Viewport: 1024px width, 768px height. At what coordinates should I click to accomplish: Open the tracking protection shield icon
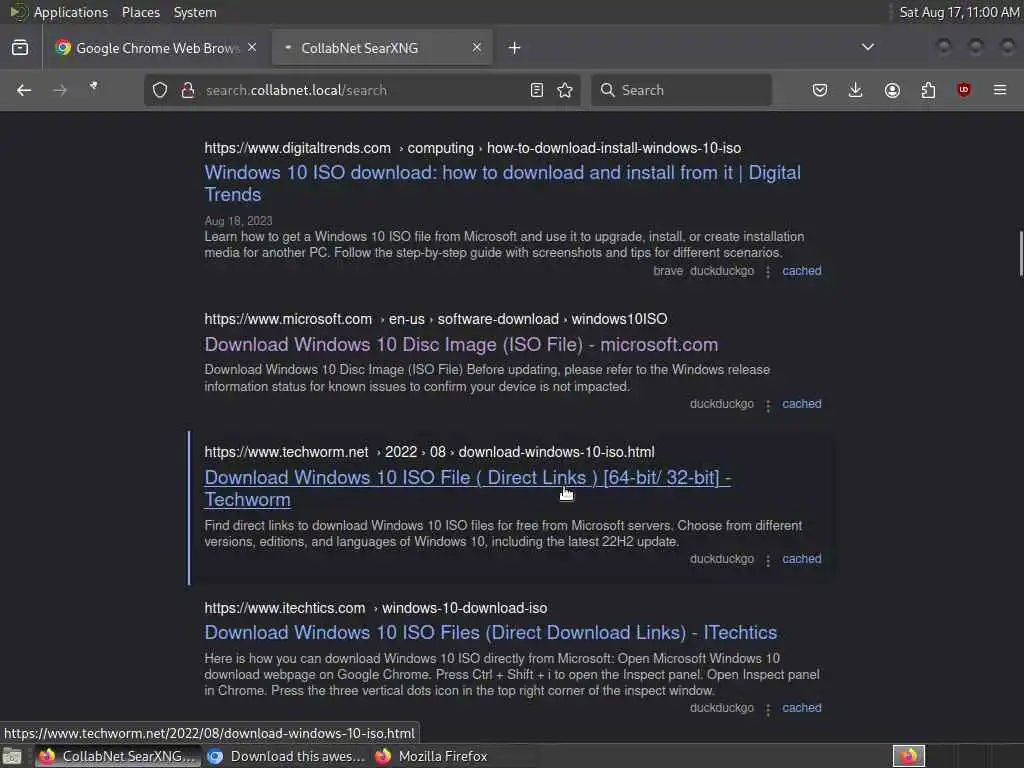click(x=160, y=90)
